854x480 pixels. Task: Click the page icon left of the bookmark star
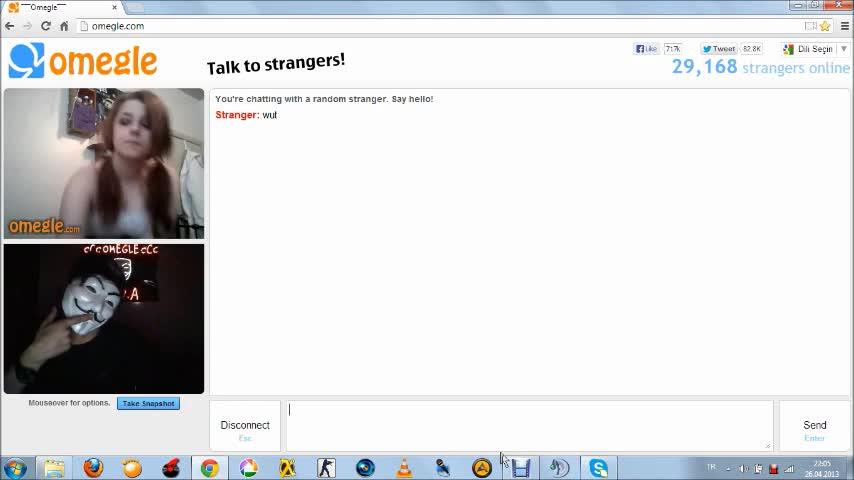pyautogui.click(x=810, y=26)
